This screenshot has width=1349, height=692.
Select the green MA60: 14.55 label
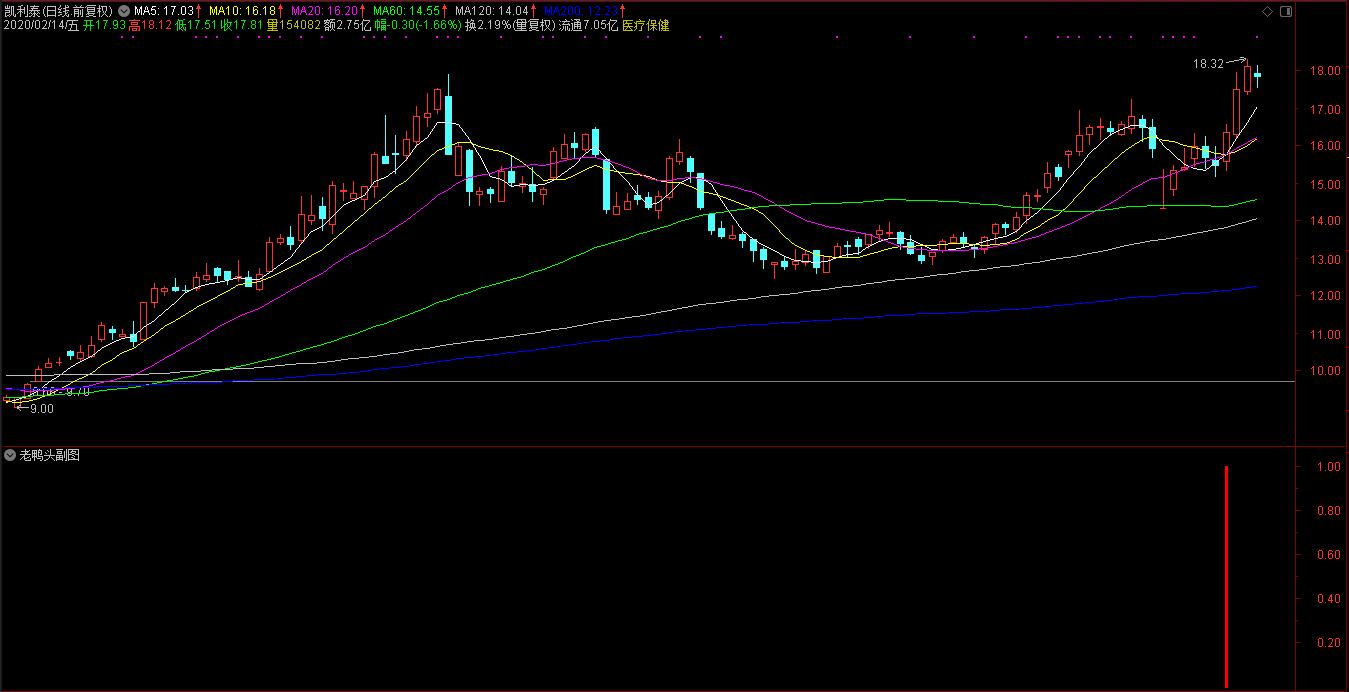click(406, 11)
